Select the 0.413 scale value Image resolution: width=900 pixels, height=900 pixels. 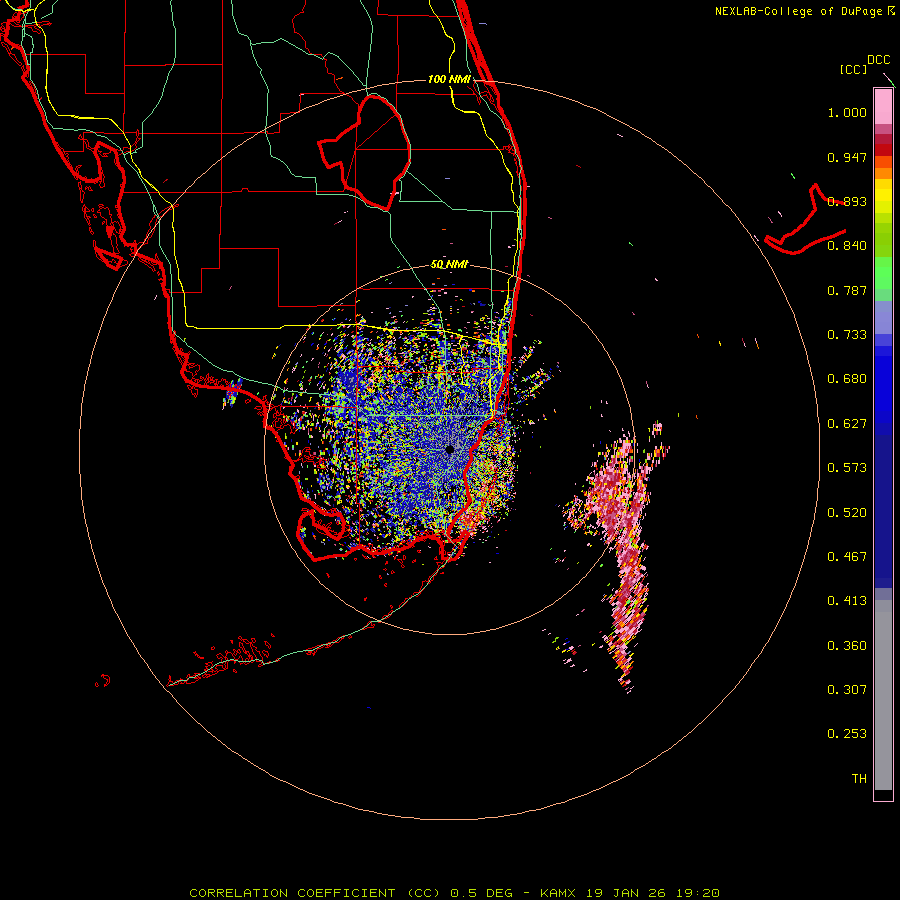847,601
